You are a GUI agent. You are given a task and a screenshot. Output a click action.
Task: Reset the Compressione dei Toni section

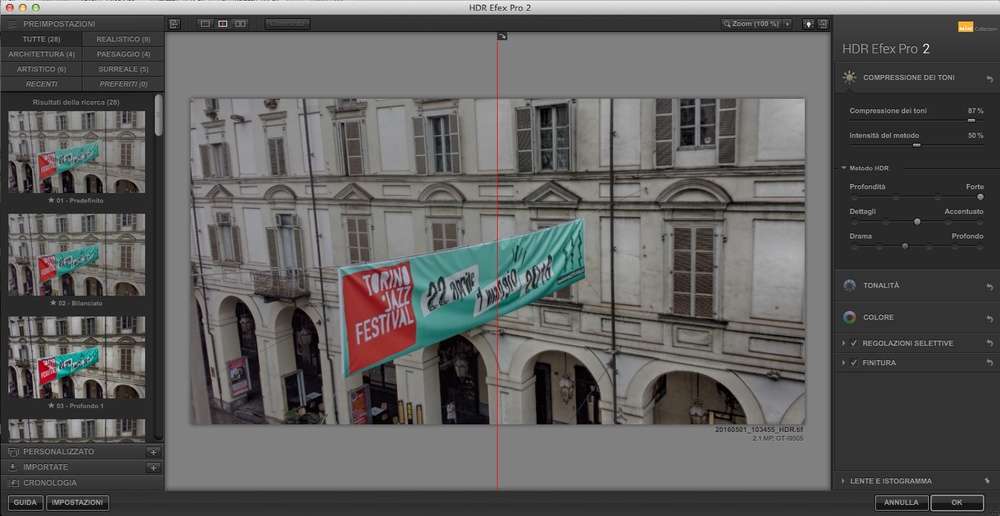(x=989, y=78)
